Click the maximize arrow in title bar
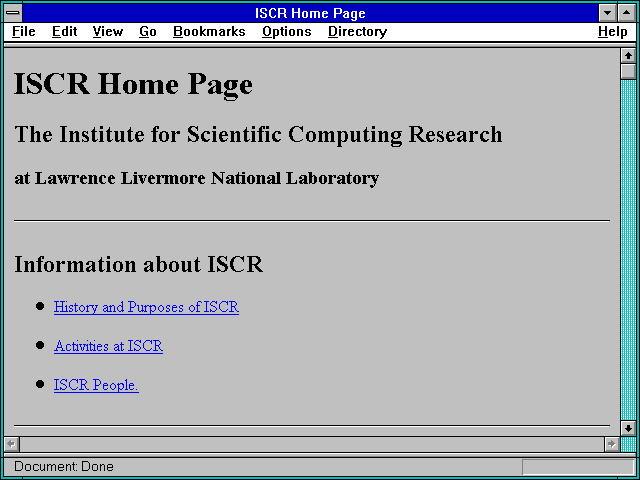The height and width of the screenshot is (480, 640). click(x=627, y=13)
